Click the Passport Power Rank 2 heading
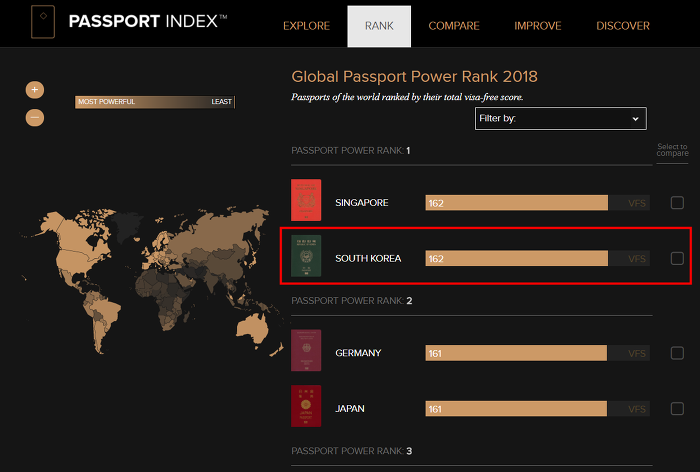The width and height of the screenshot is (700, 472). coord(352,301)
